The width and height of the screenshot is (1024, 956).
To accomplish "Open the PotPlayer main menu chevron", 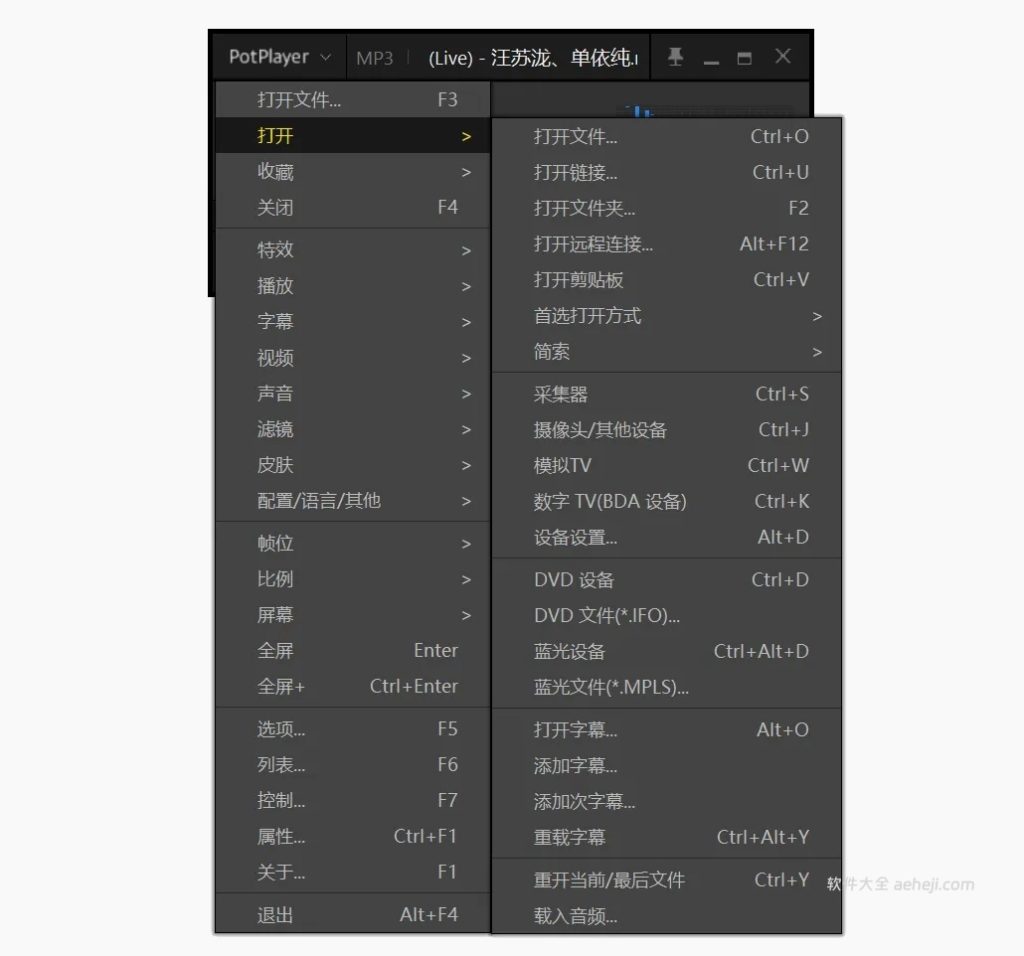I will (325, 57).
